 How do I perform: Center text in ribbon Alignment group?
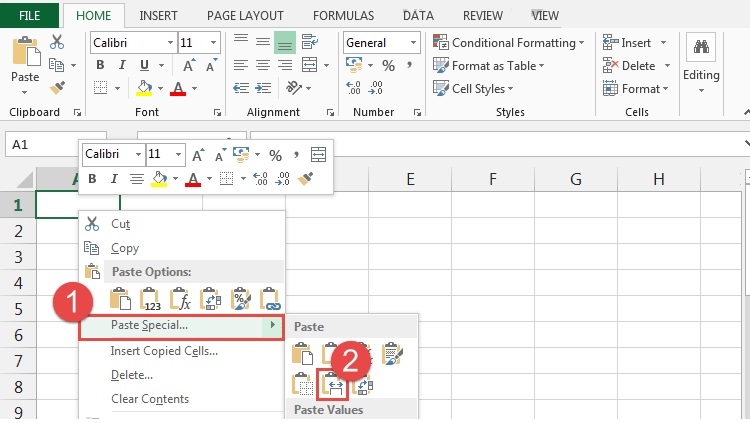point(263,65)
